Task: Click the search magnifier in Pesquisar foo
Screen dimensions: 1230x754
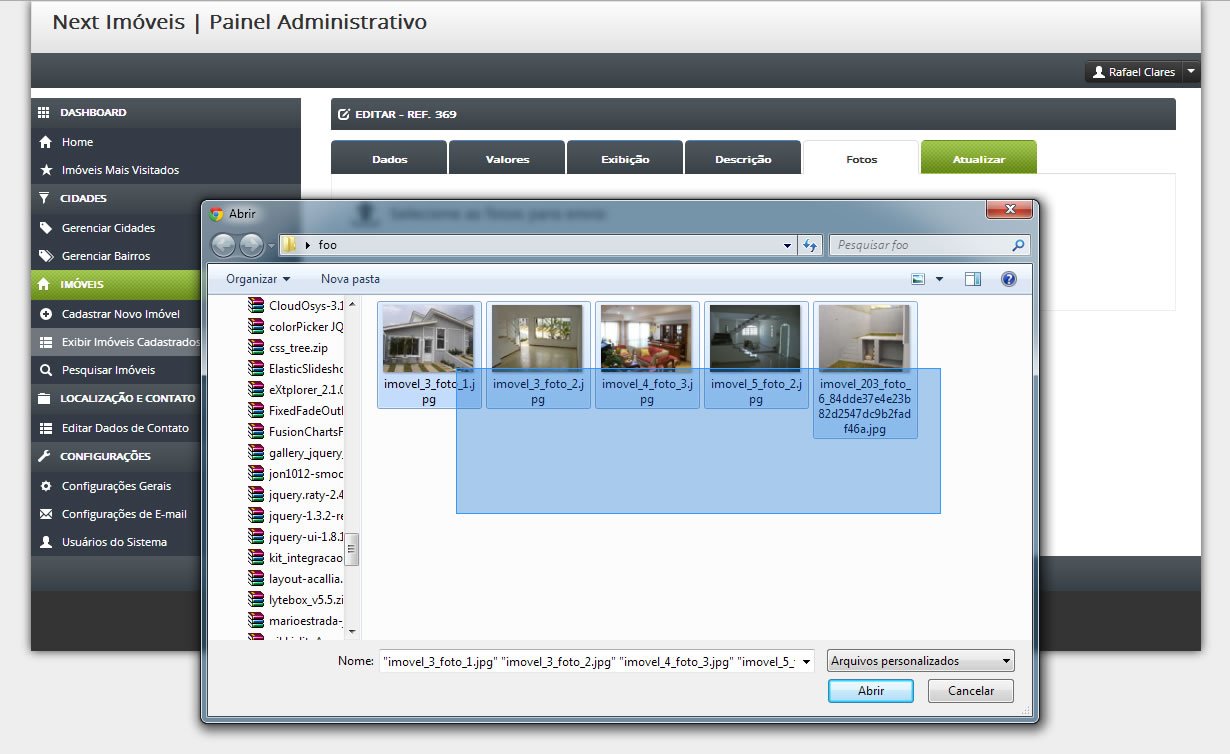Action: (1018, 245)
